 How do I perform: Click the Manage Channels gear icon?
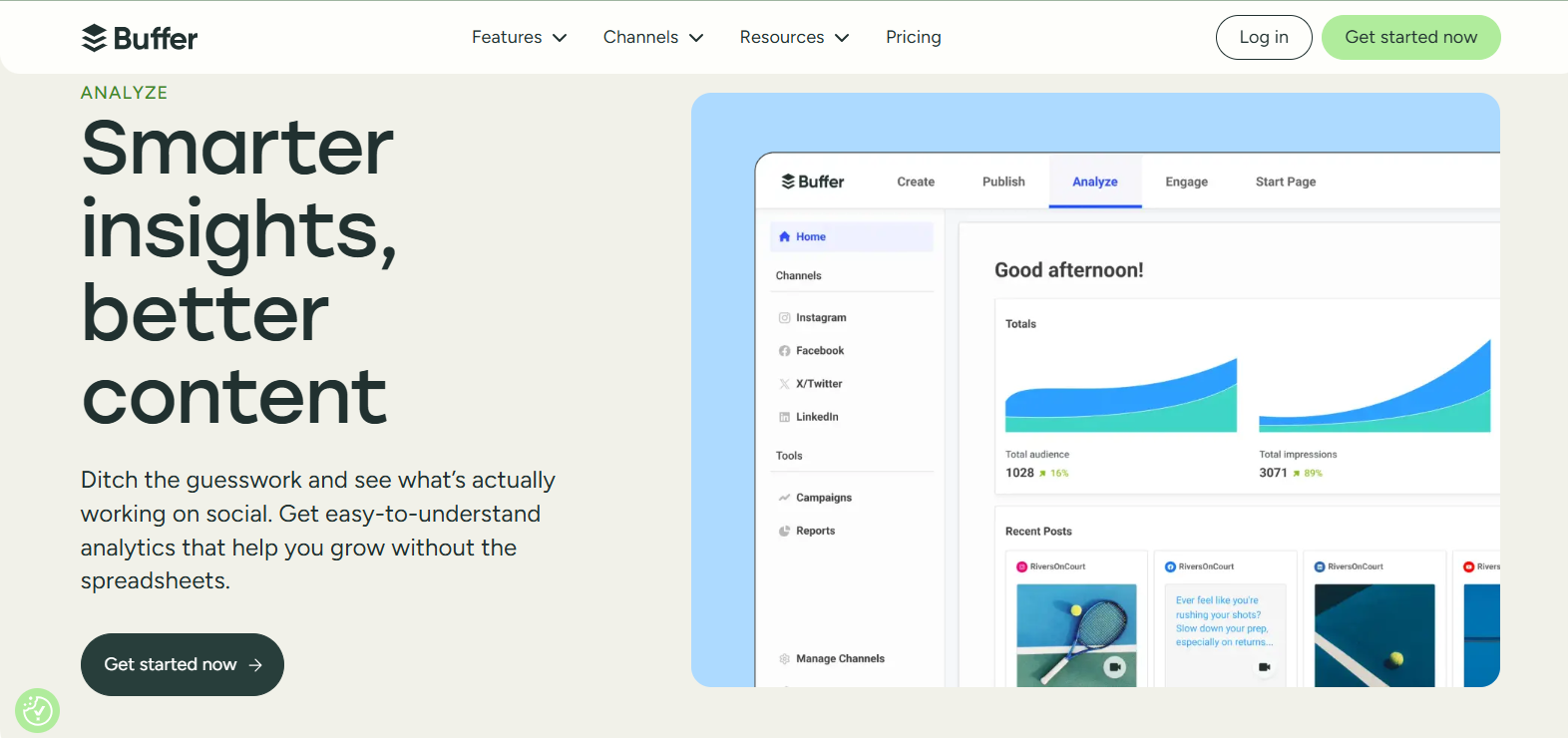(x=785, y=659)
